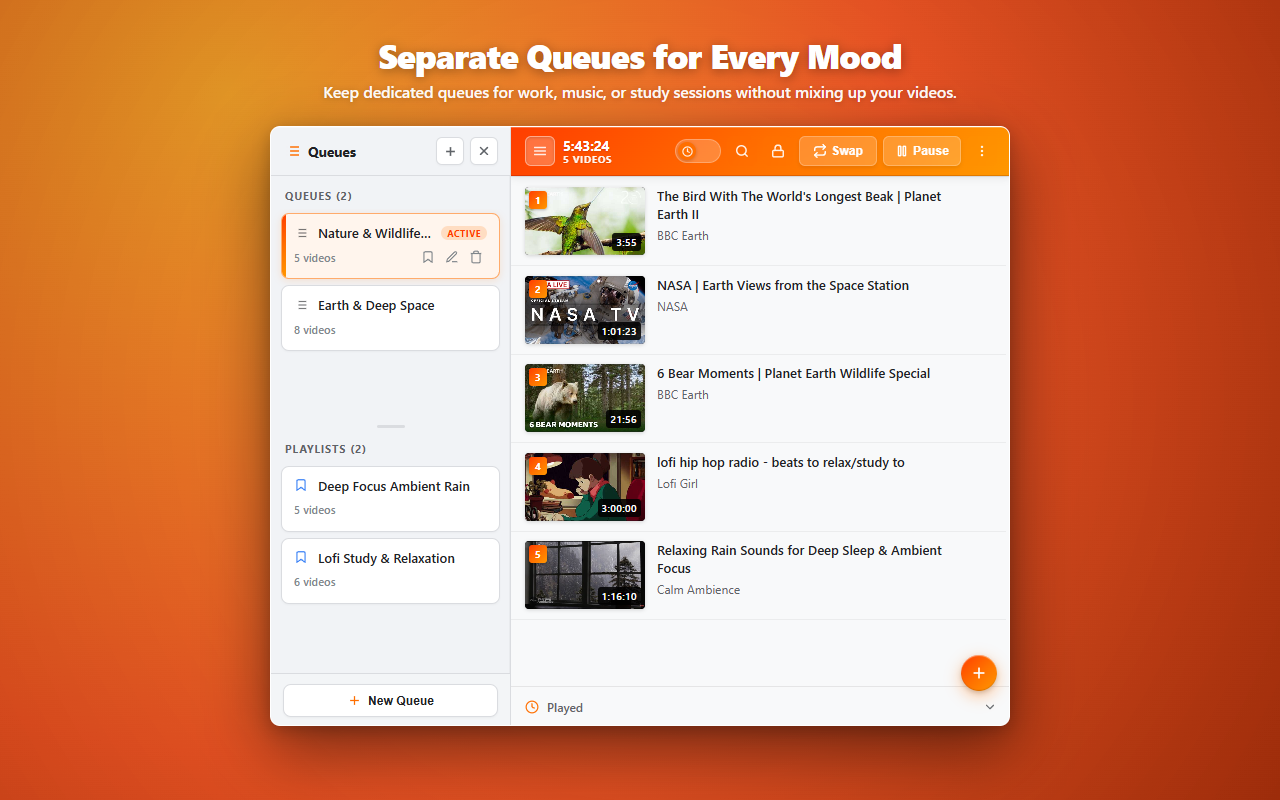Click 'Relaxing Rain Sounds for Deep Sleep' title
1280x800 pixels.
point(799,559)
